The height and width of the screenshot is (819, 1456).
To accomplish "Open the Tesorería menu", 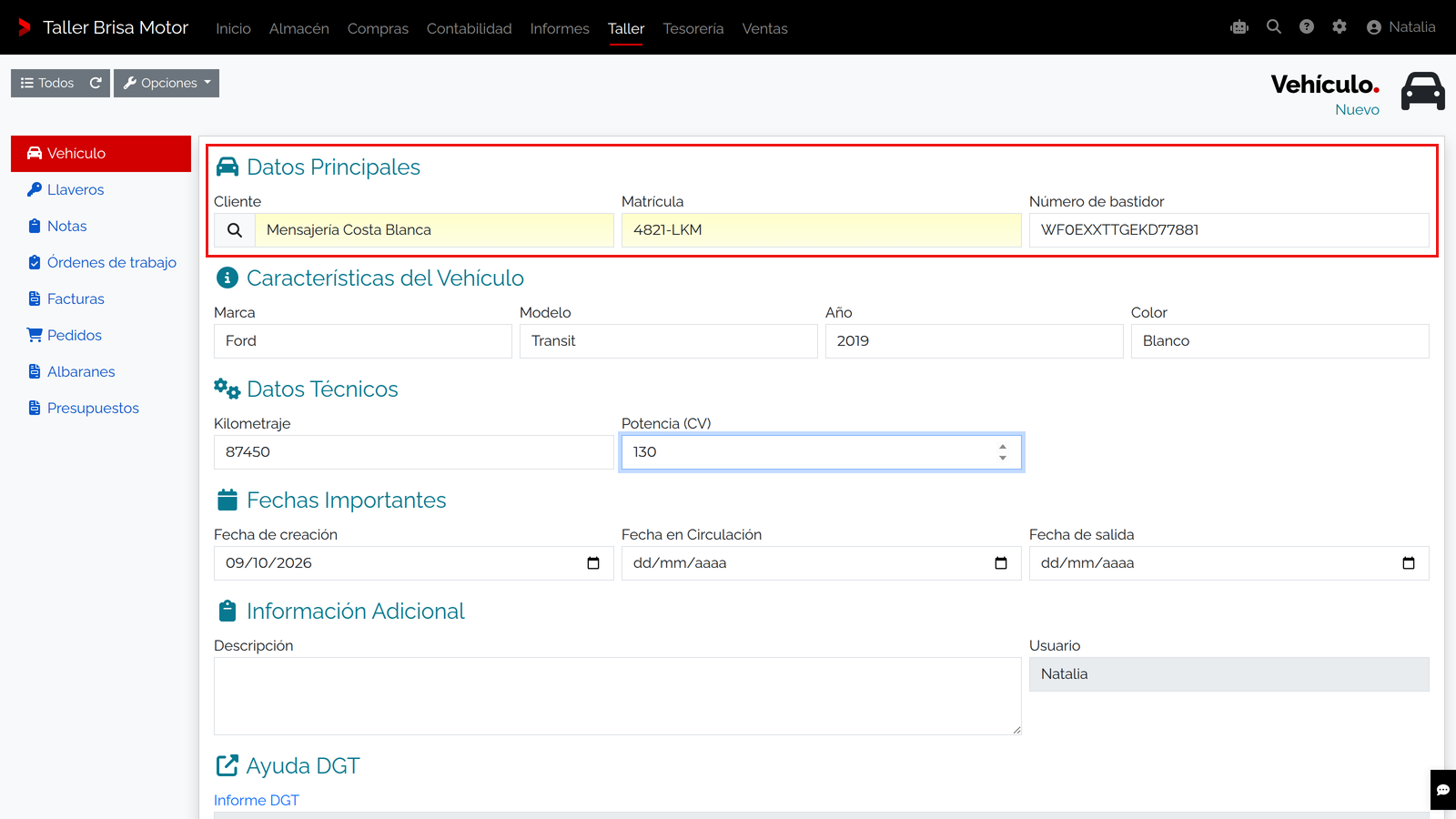I will (x=693, y=28).
